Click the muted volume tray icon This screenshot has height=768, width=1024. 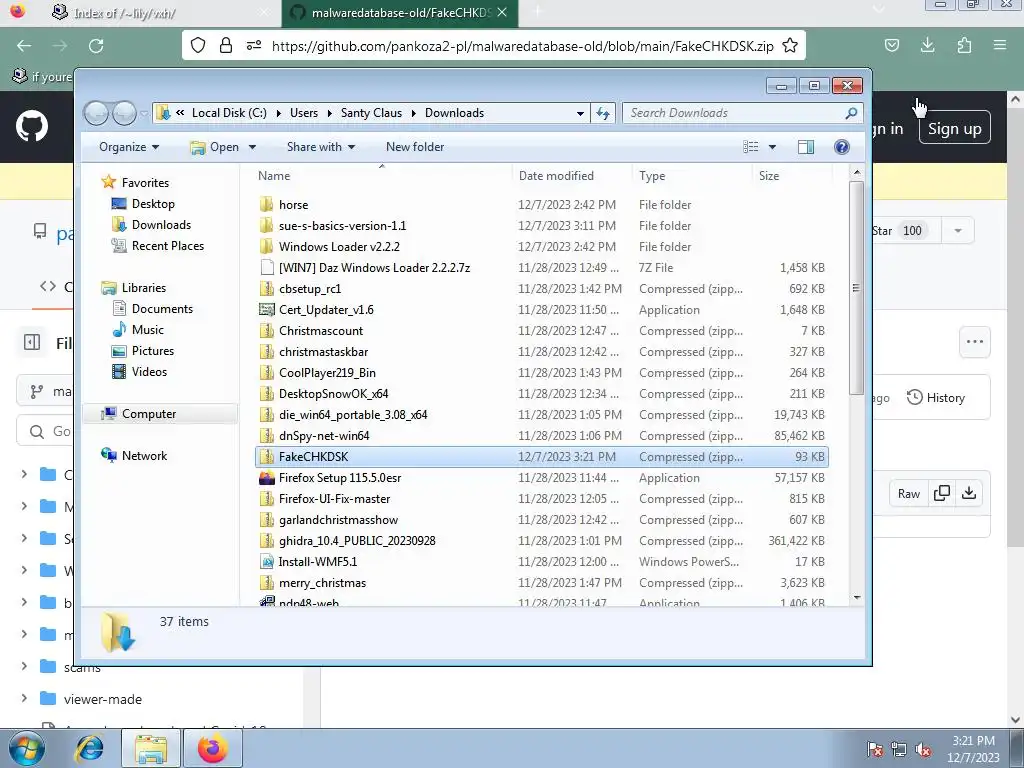point(923,749)
